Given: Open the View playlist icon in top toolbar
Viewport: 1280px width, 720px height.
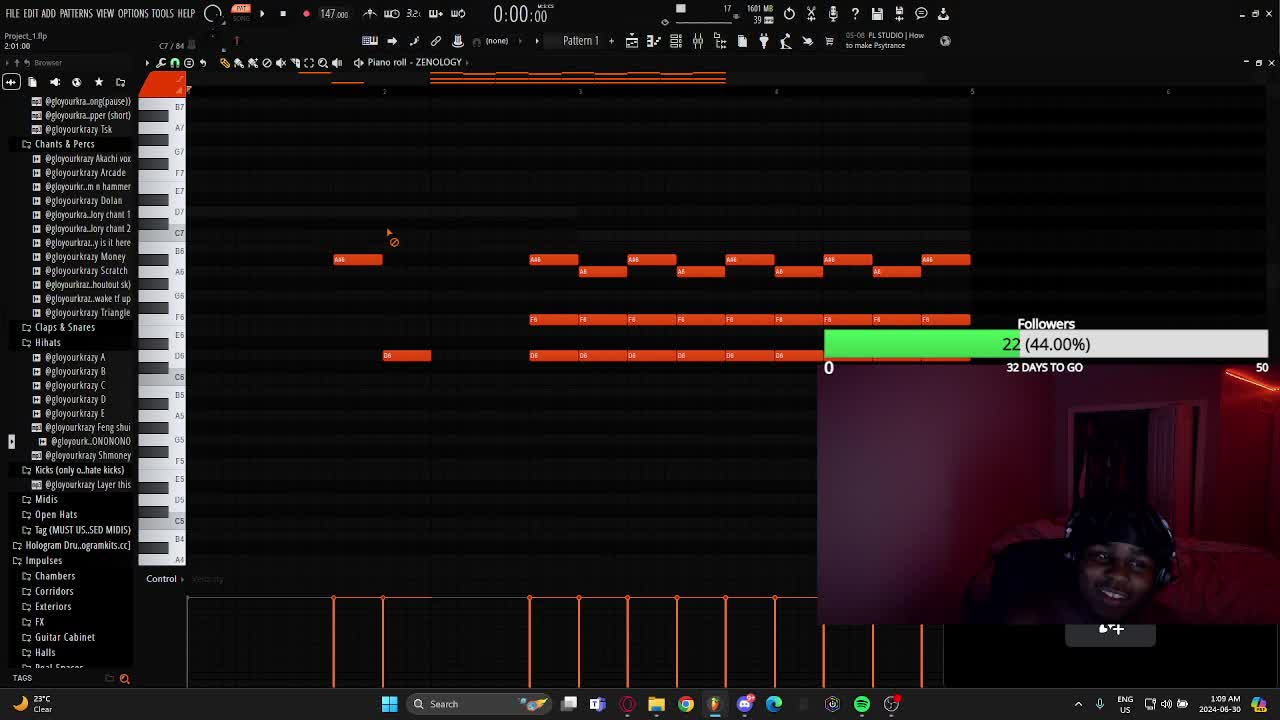Looking at the screenshot, I should [632, 41].
